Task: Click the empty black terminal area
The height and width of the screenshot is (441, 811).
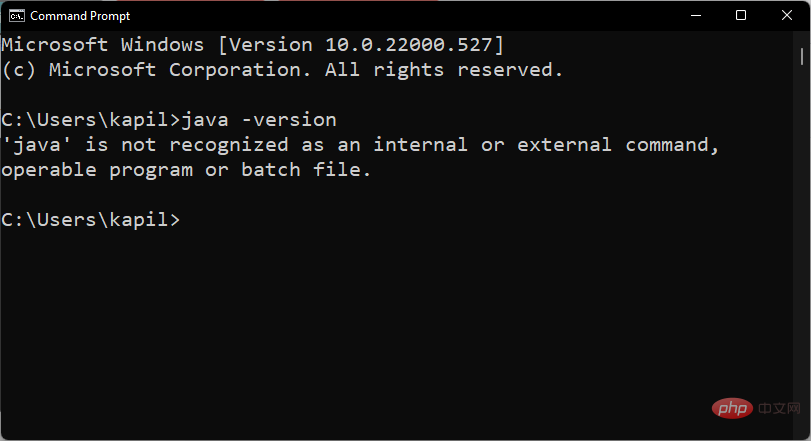Action: pyautogui.click(x=400, y=320)
